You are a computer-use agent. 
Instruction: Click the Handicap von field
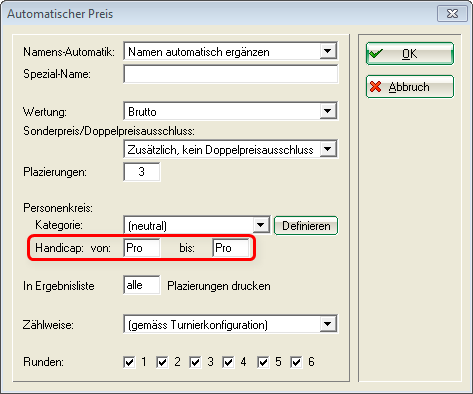(142, 248)
